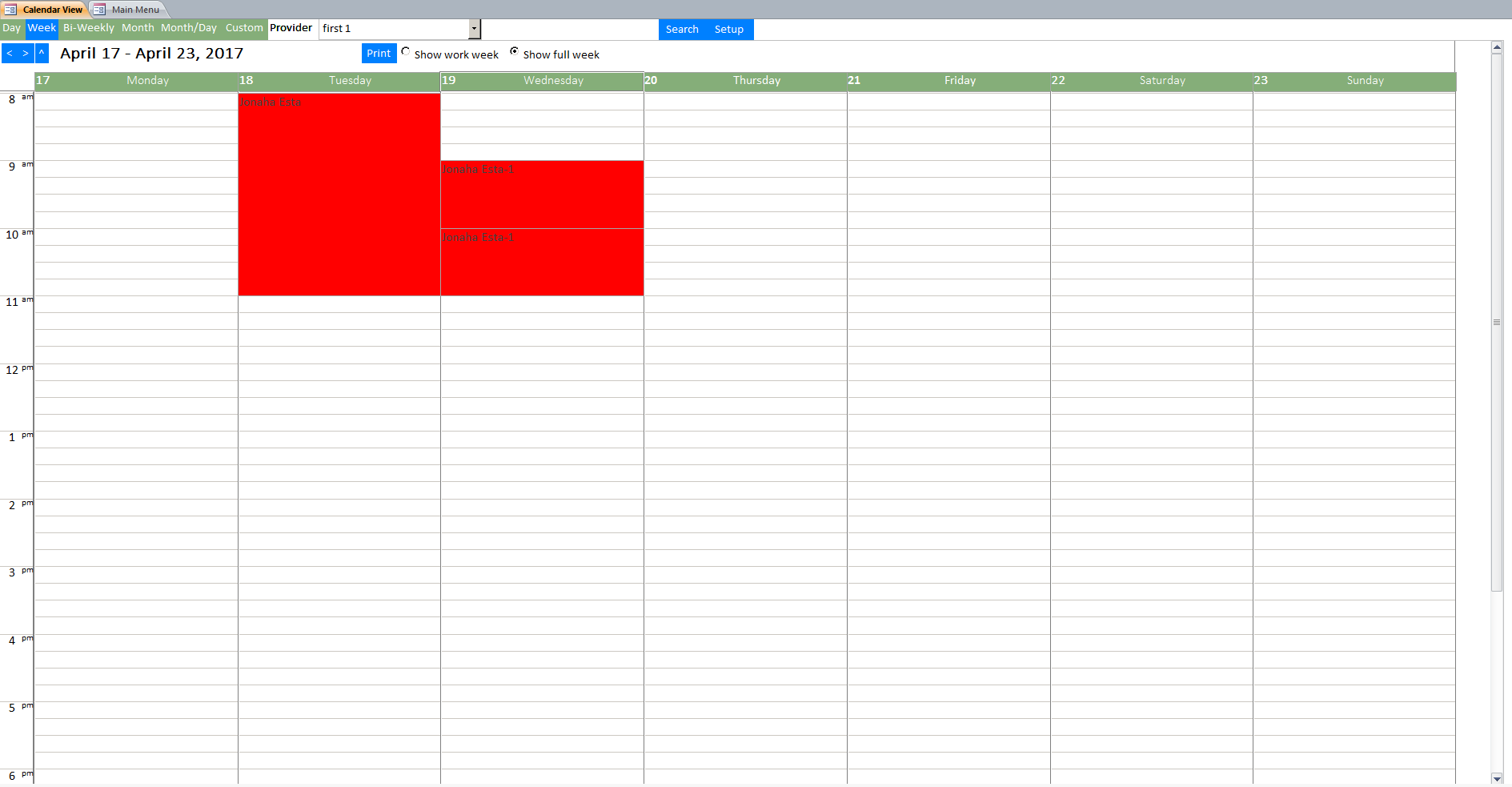
Task: Click the Provider label
Action: tap(291, 28)
